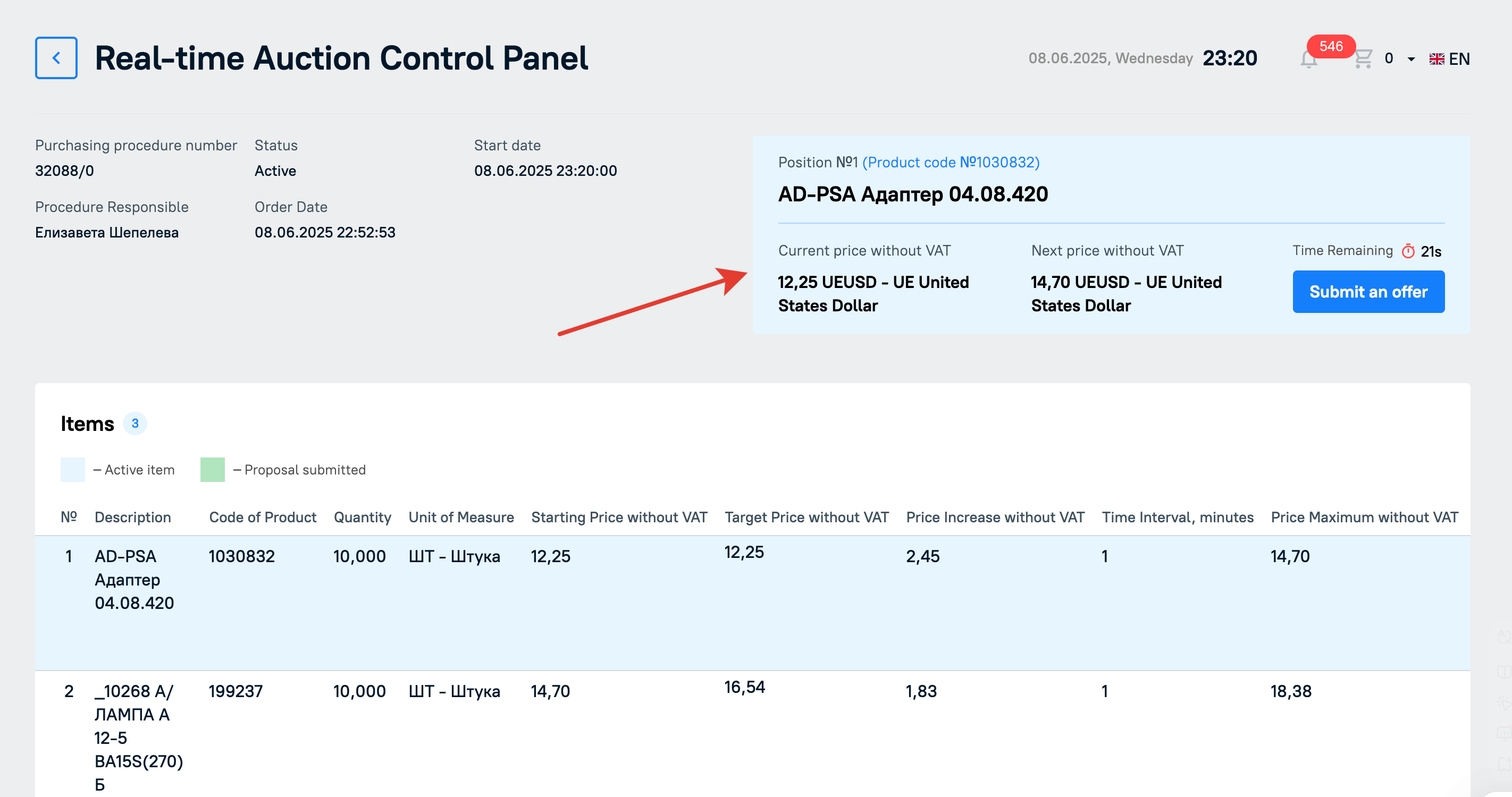Open the EN language selector
The width and height of the screenshot is (1512, 797).
pyautogui.click(x=1449, y=58)
